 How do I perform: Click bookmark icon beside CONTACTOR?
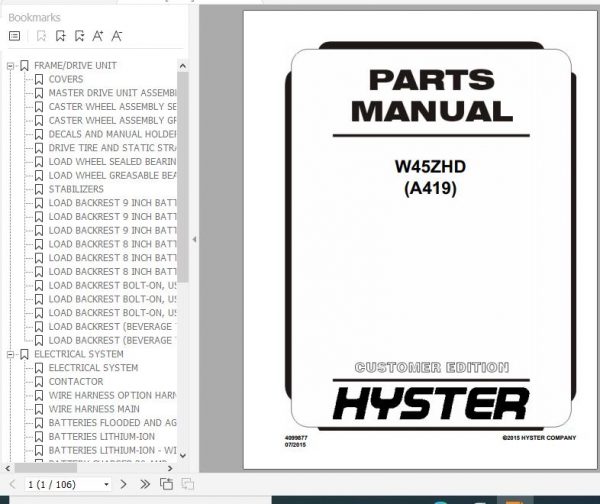click(x=39, y=382)
